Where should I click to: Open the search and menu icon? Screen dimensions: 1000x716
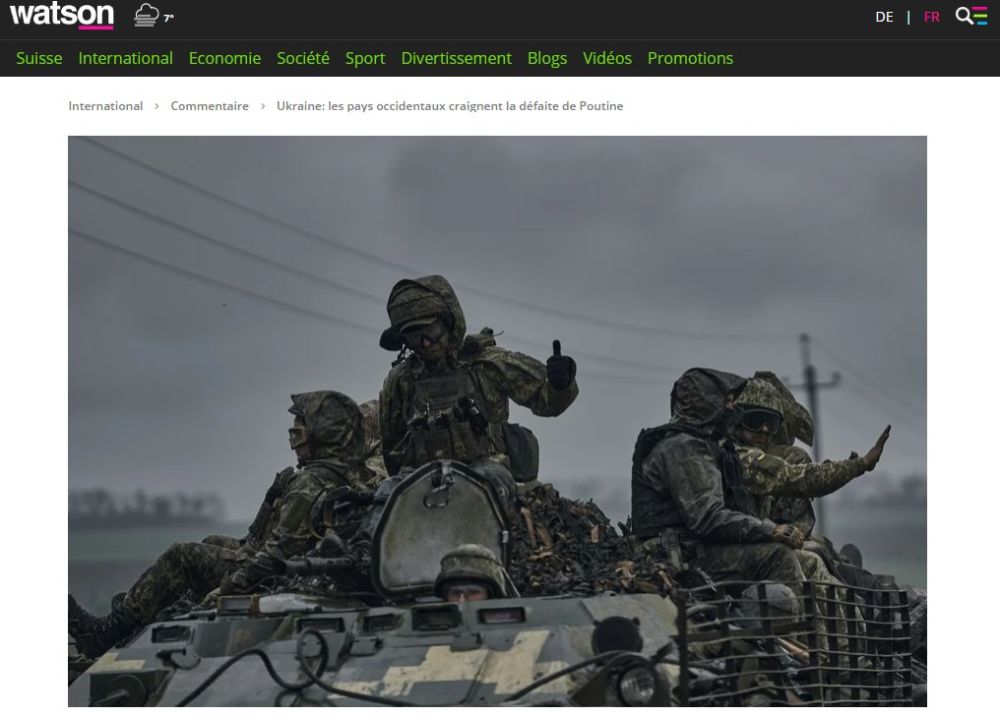tap(971, 16)
